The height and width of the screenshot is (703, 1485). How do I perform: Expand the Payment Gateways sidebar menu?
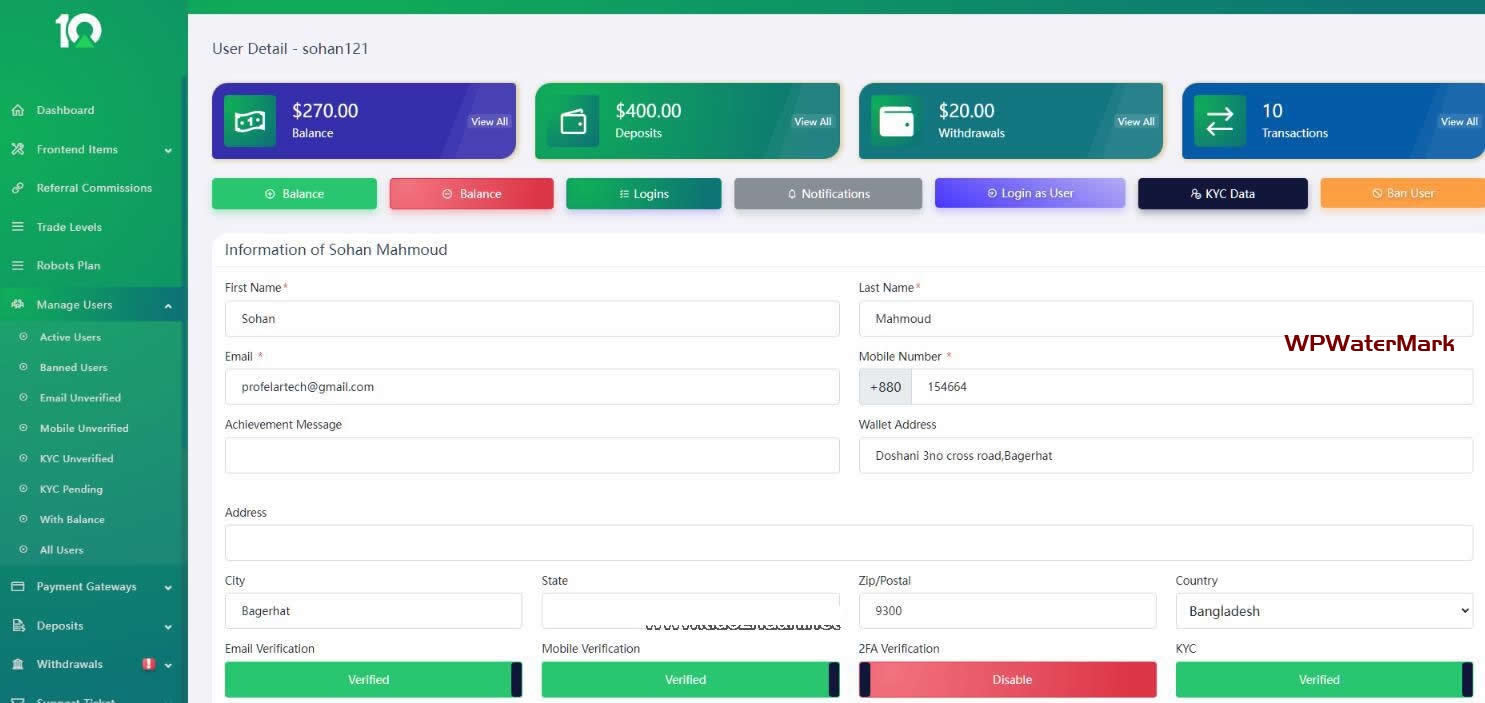92,587
